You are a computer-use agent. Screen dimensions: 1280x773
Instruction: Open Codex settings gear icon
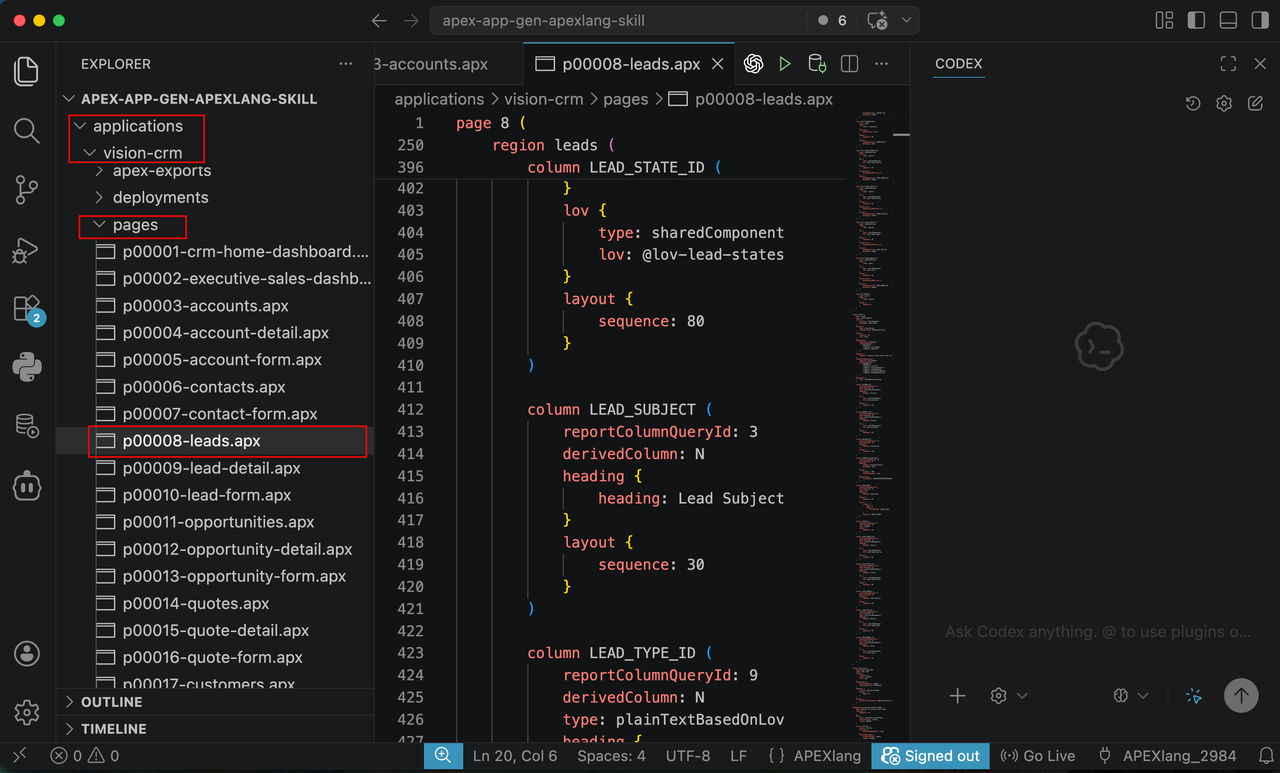tap(1224, 103)
